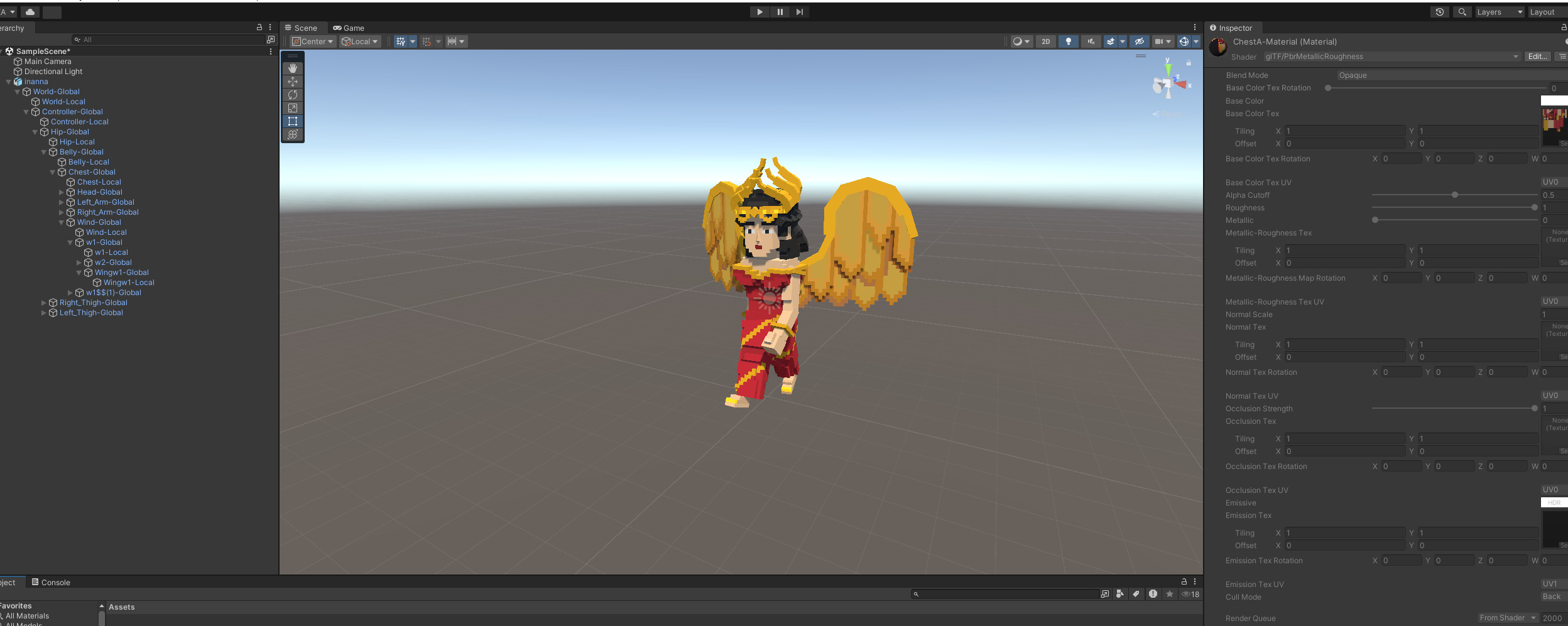This screenshot has height=626, width=1568.
Task: Select the Hand (View) tool
Action: [293, 68]
